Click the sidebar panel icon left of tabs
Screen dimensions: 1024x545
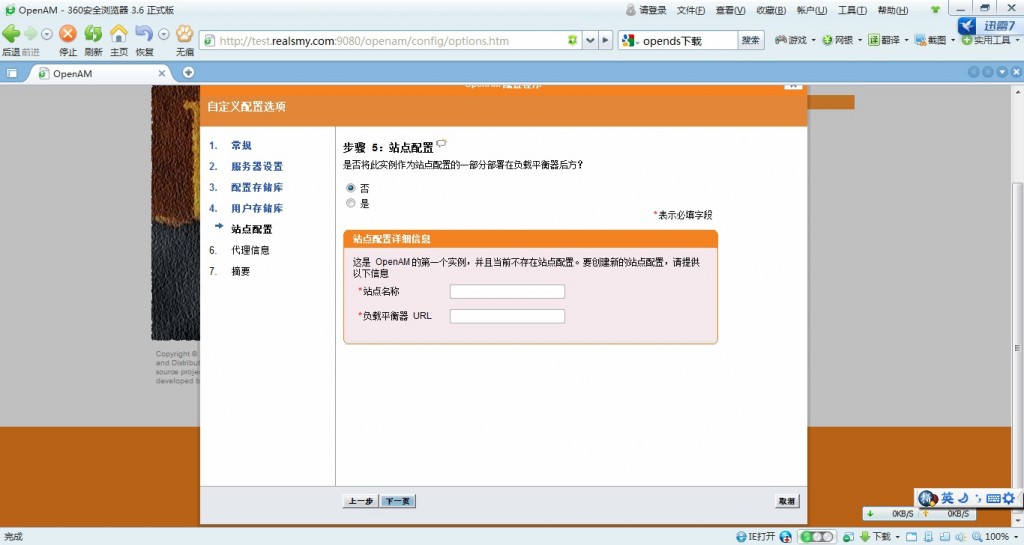click(12, 73)
